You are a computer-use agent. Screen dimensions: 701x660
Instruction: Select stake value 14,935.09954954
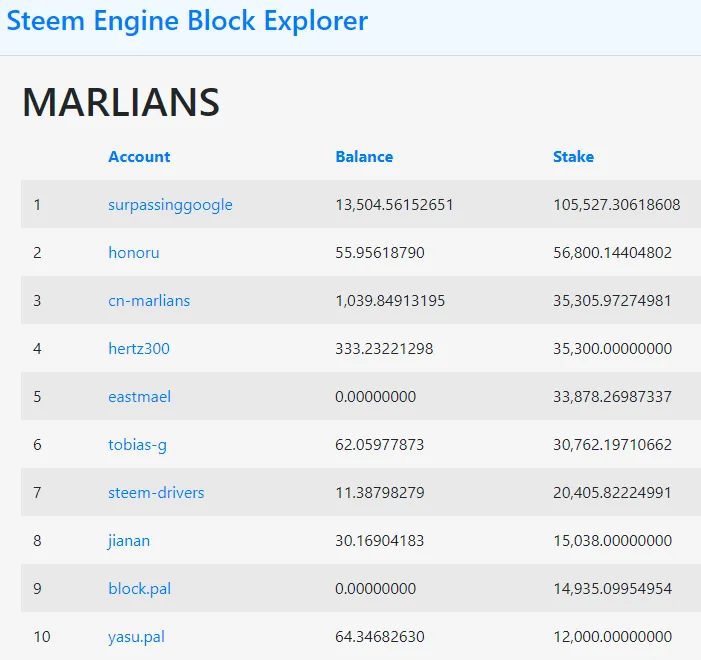coord(612,589)
